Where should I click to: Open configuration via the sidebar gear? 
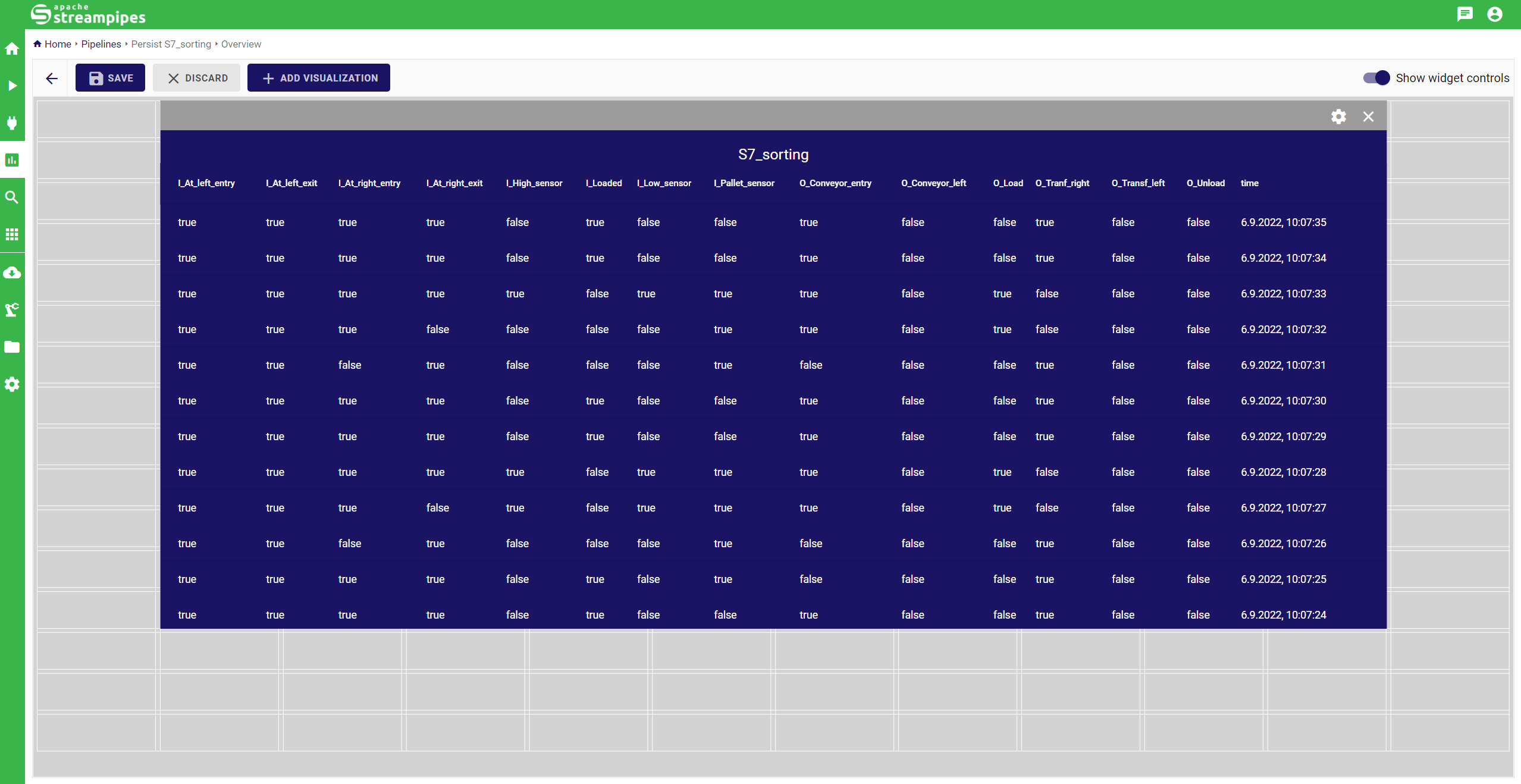(x=12, y=384)
